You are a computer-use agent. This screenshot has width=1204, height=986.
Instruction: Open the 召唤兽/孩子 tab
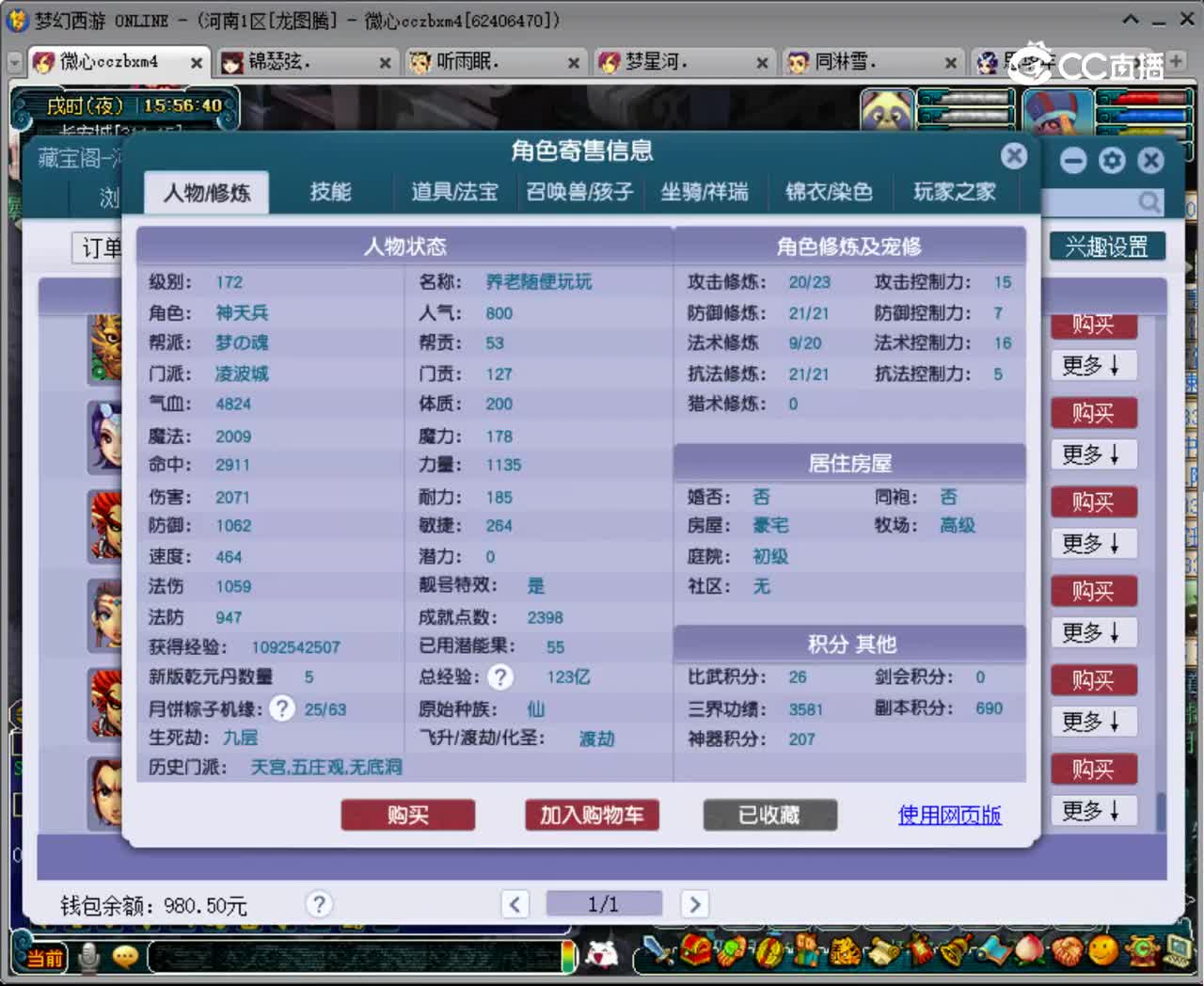click(579, 192)
